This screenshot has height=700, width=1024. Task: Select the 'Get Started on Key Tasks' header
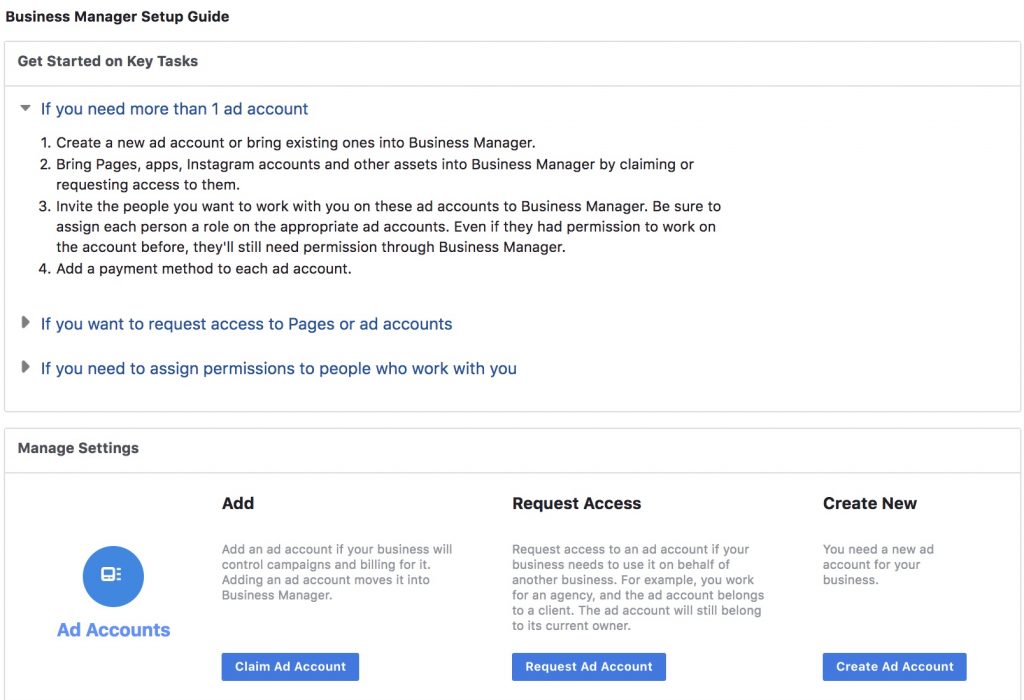(x=107, y=61)
